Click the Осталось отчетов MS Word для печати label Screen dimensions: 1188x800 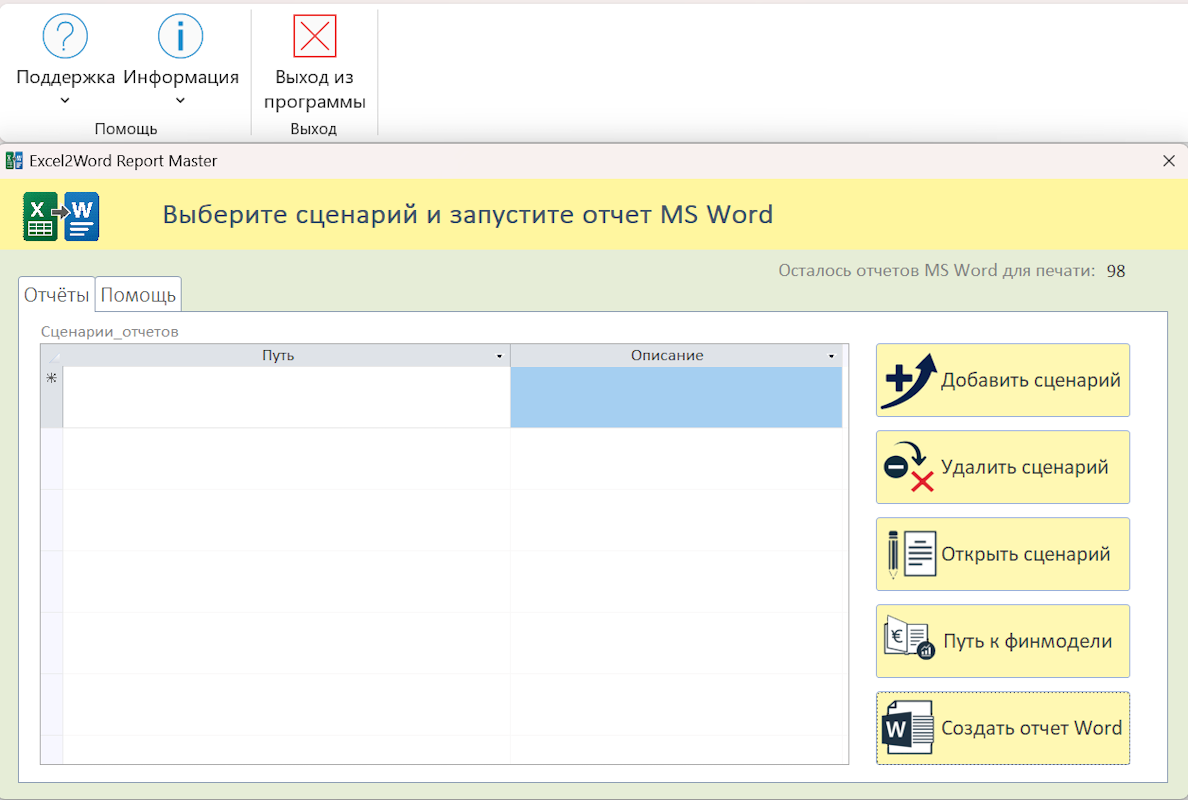coord(936,271)
